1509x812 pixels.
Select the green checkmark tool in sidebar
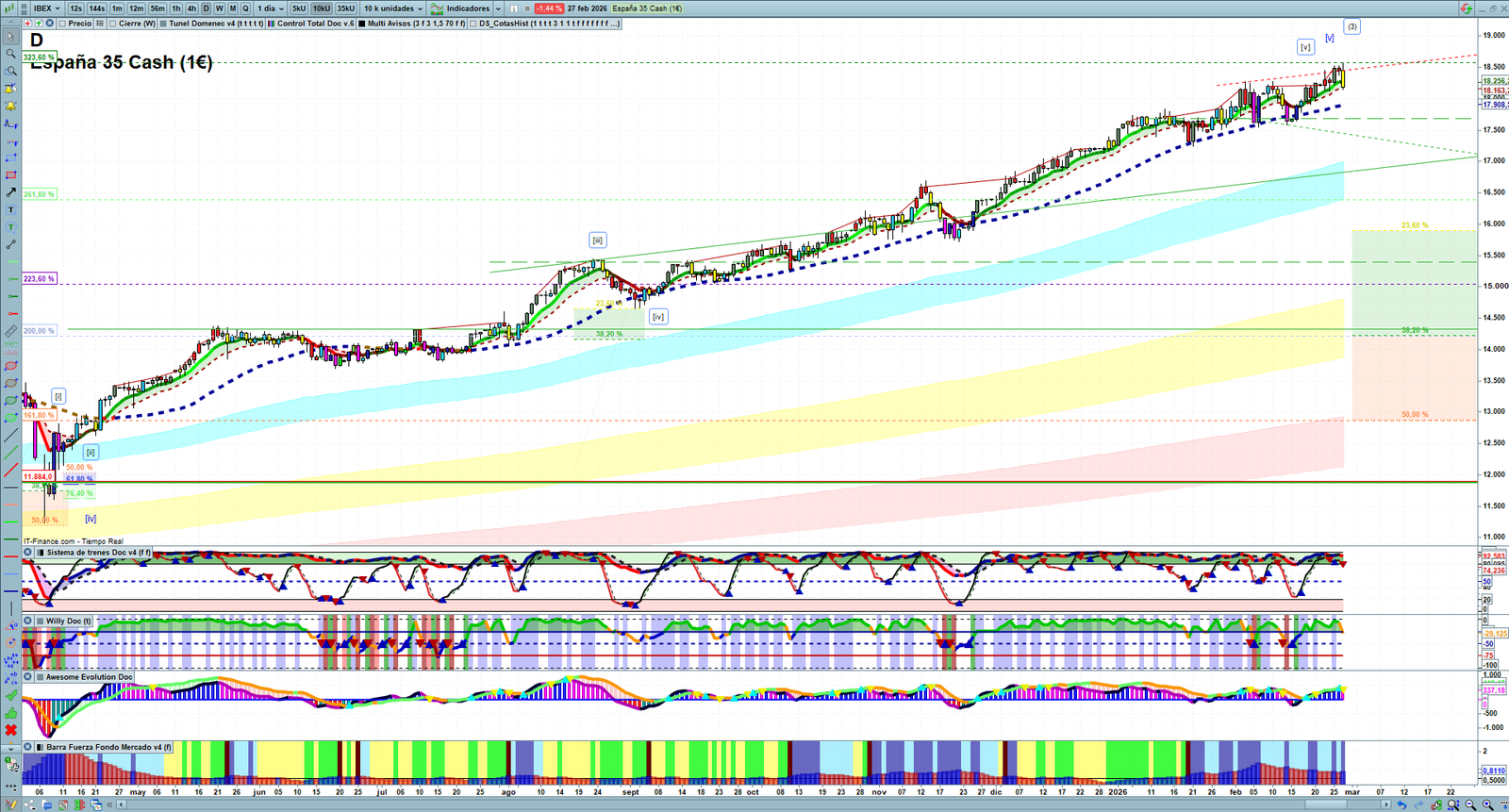tap(10, 695)
